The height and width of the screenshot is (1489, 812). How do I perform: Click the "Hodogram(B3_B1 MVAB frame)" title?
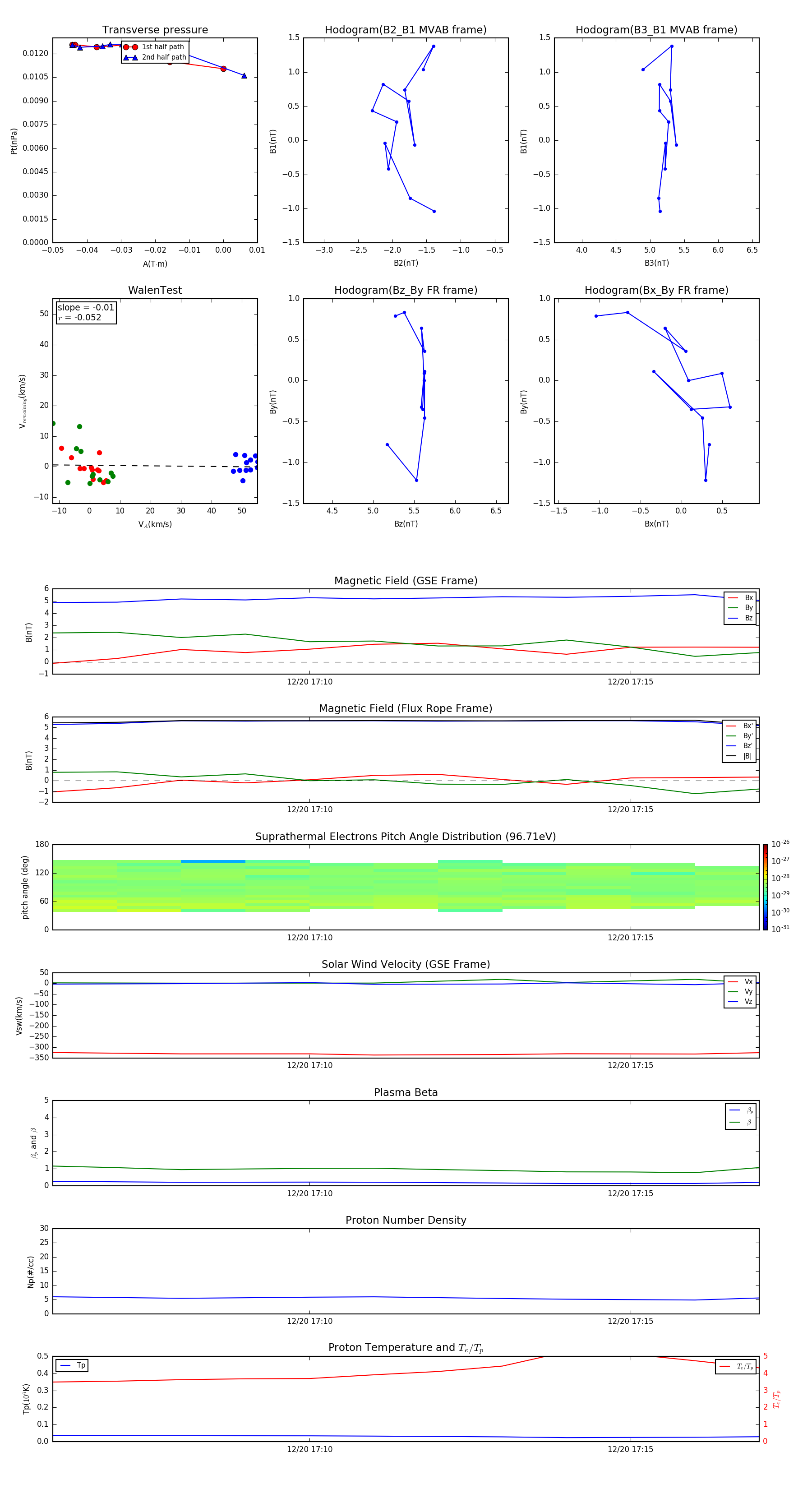[x=656, y=30]
